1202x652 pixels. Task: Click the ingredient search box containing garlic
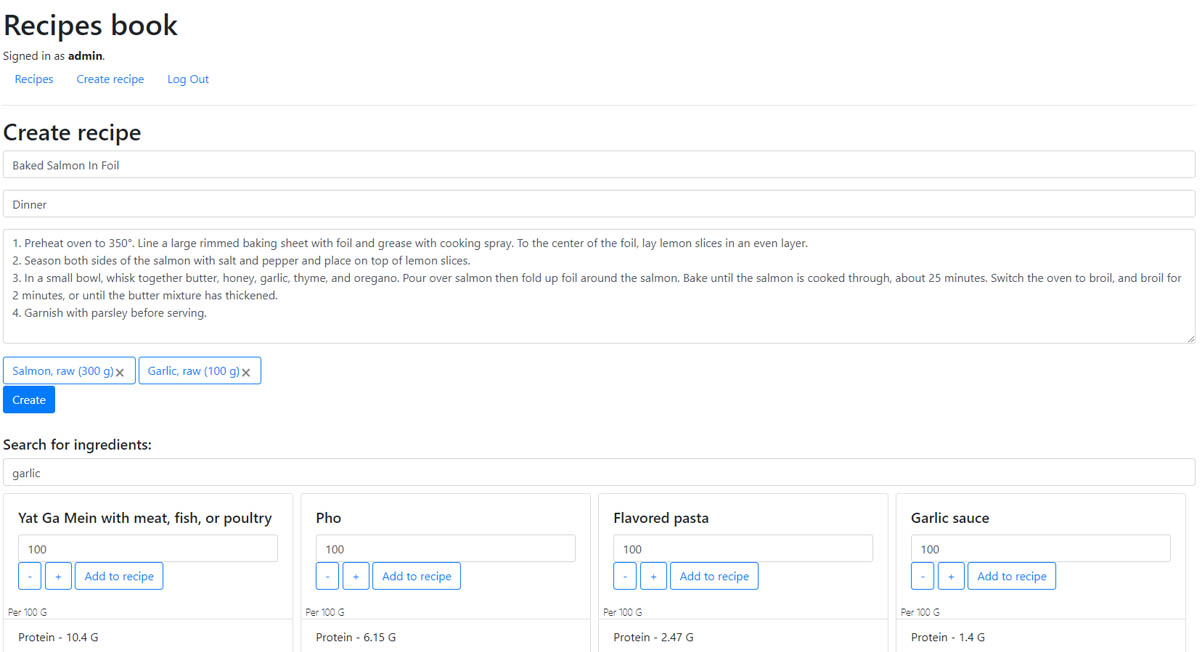click(x=600, y=472)
